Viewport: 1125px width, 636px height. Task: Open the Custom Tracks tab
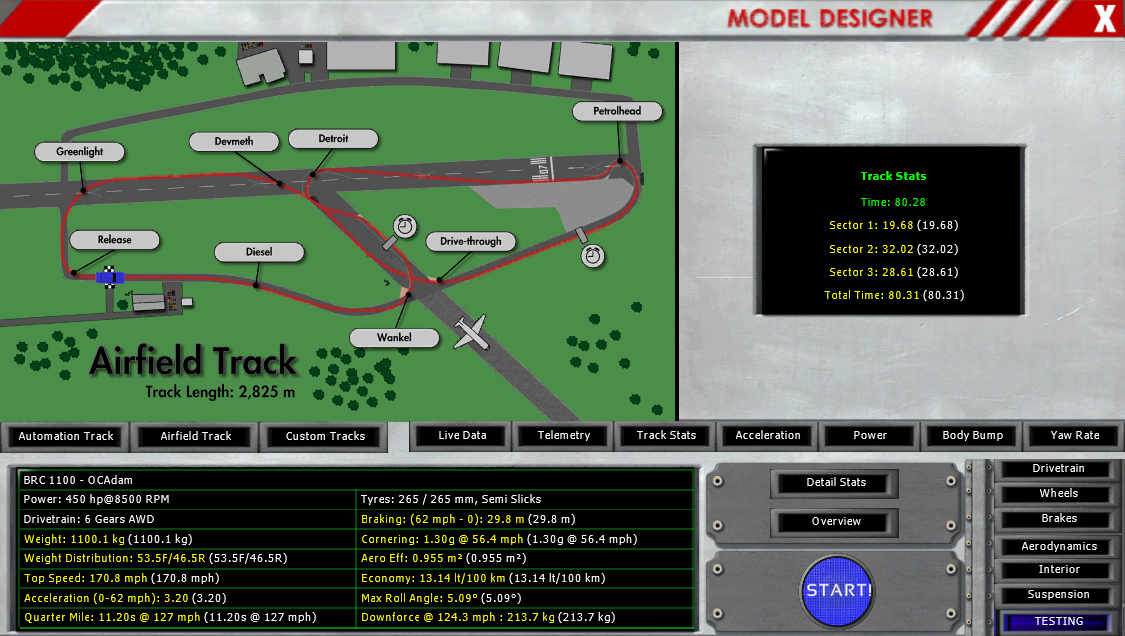[325, 436]
